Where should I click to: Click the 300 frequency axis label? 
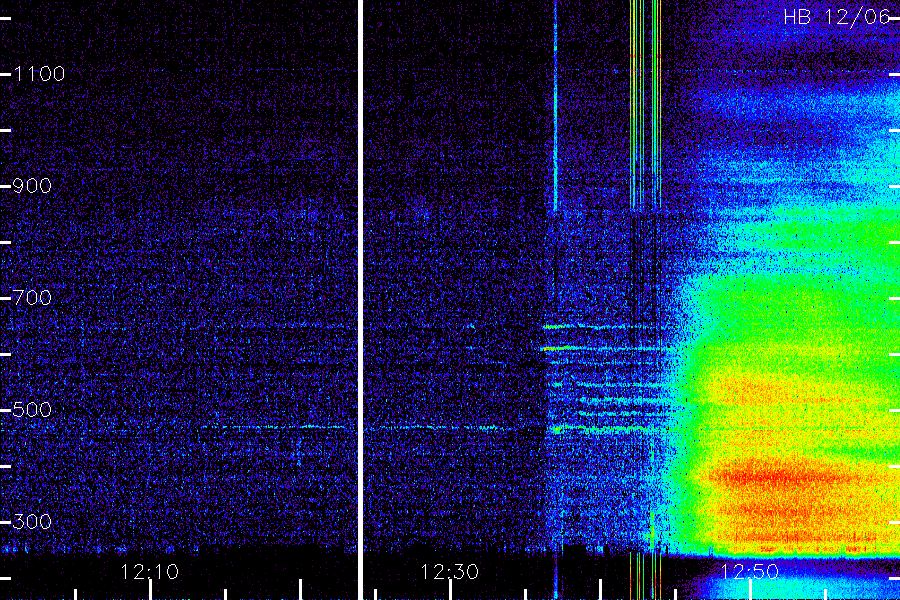32,522
